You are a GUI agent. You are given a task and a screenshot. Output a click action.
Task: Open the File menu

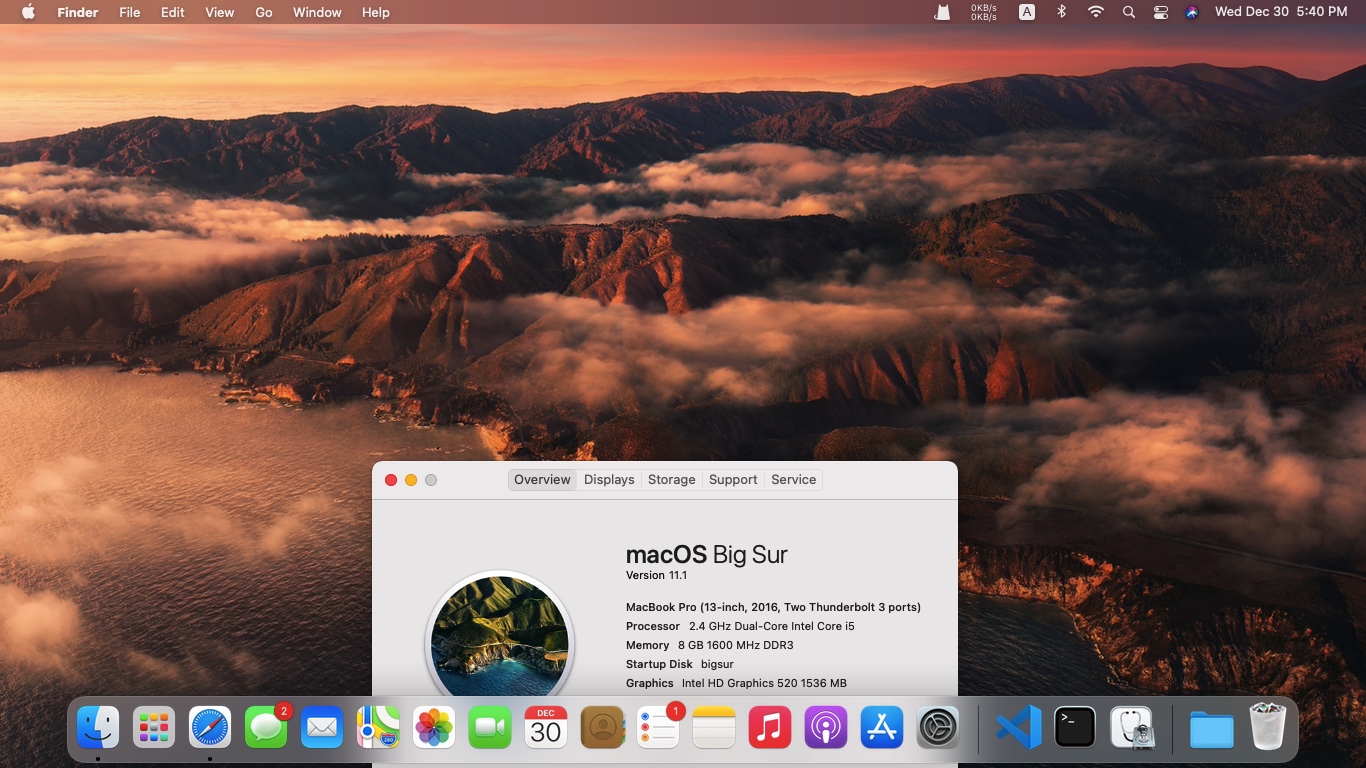pyautogui.click(x=130, y=12)
